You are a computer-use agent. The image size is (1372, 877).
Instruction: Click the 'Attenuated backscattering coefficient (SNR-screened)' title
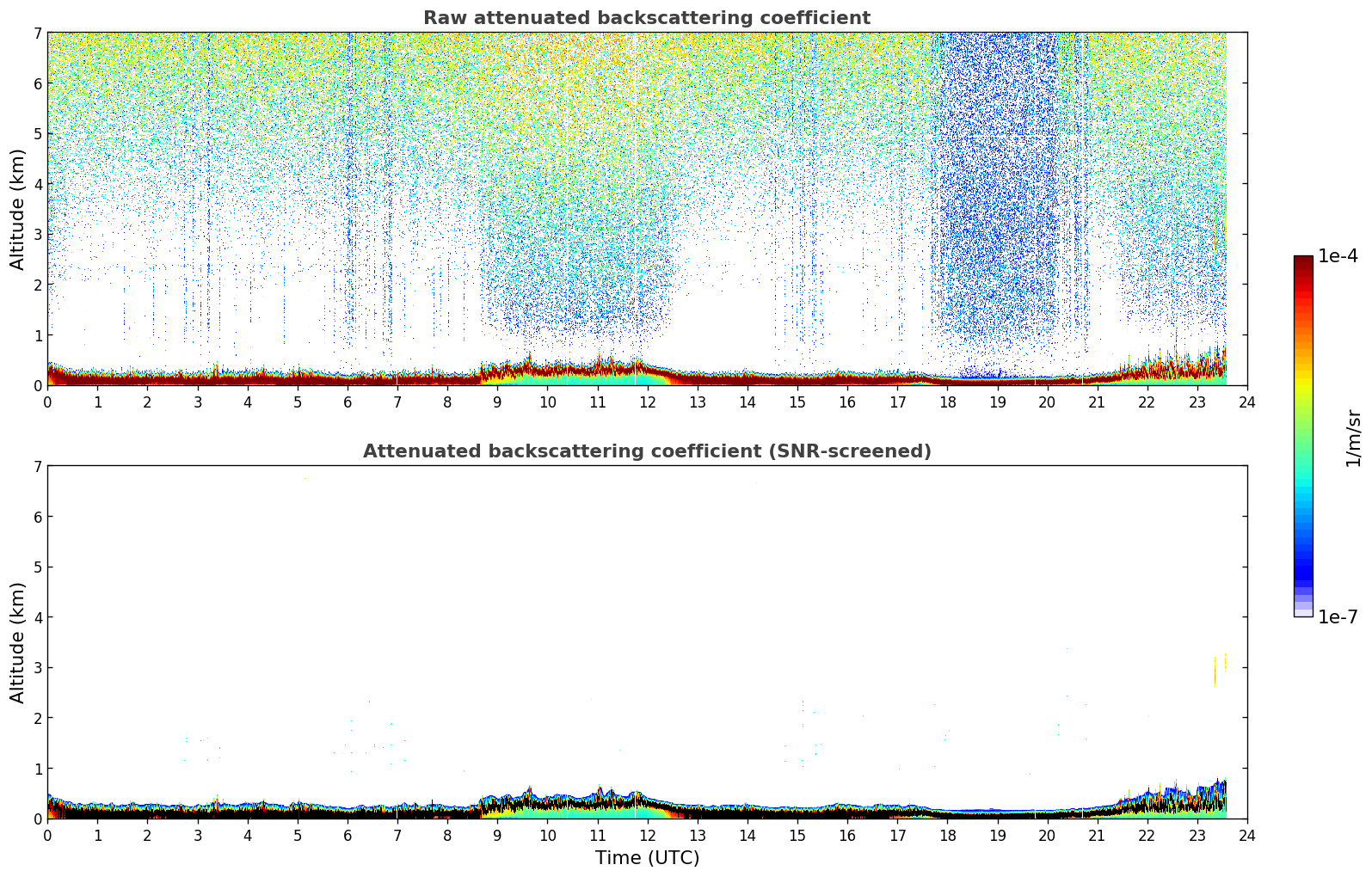pyautogui.click(x=647, y=451)
